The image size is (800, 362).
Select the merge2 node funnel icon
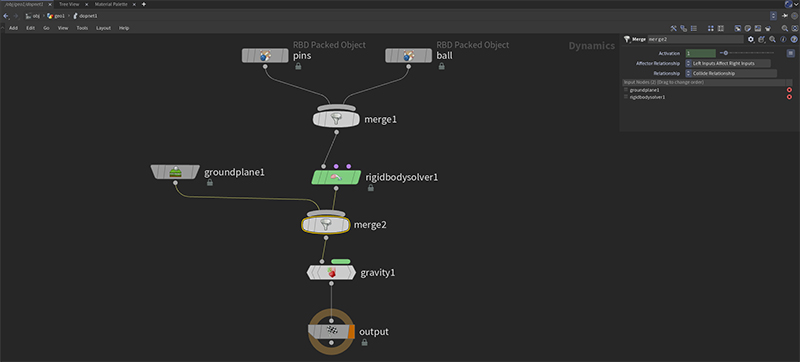pos(326,224)
